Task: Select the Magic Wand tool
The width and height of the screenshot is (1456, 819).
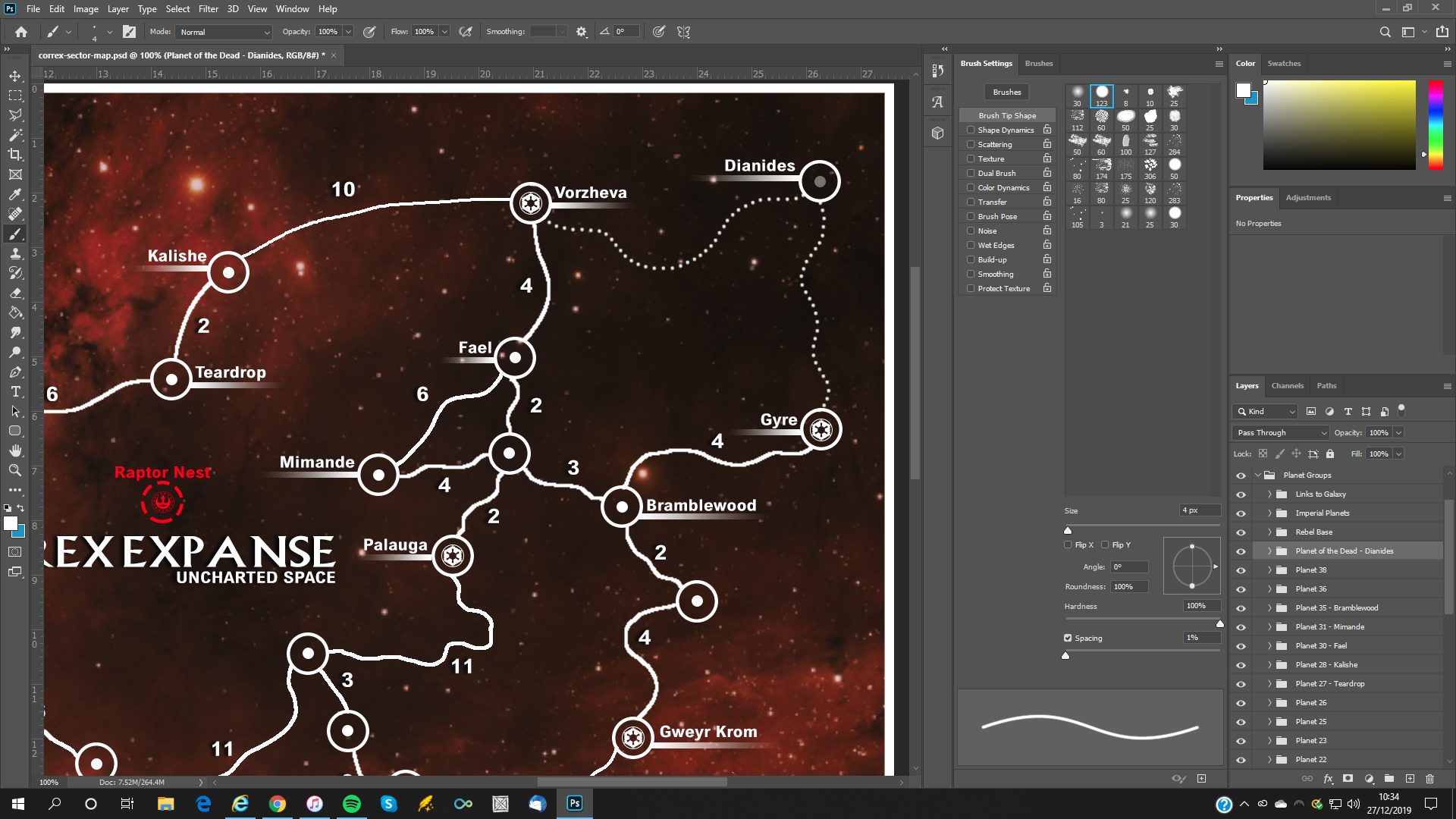Action: coord(15,135)
